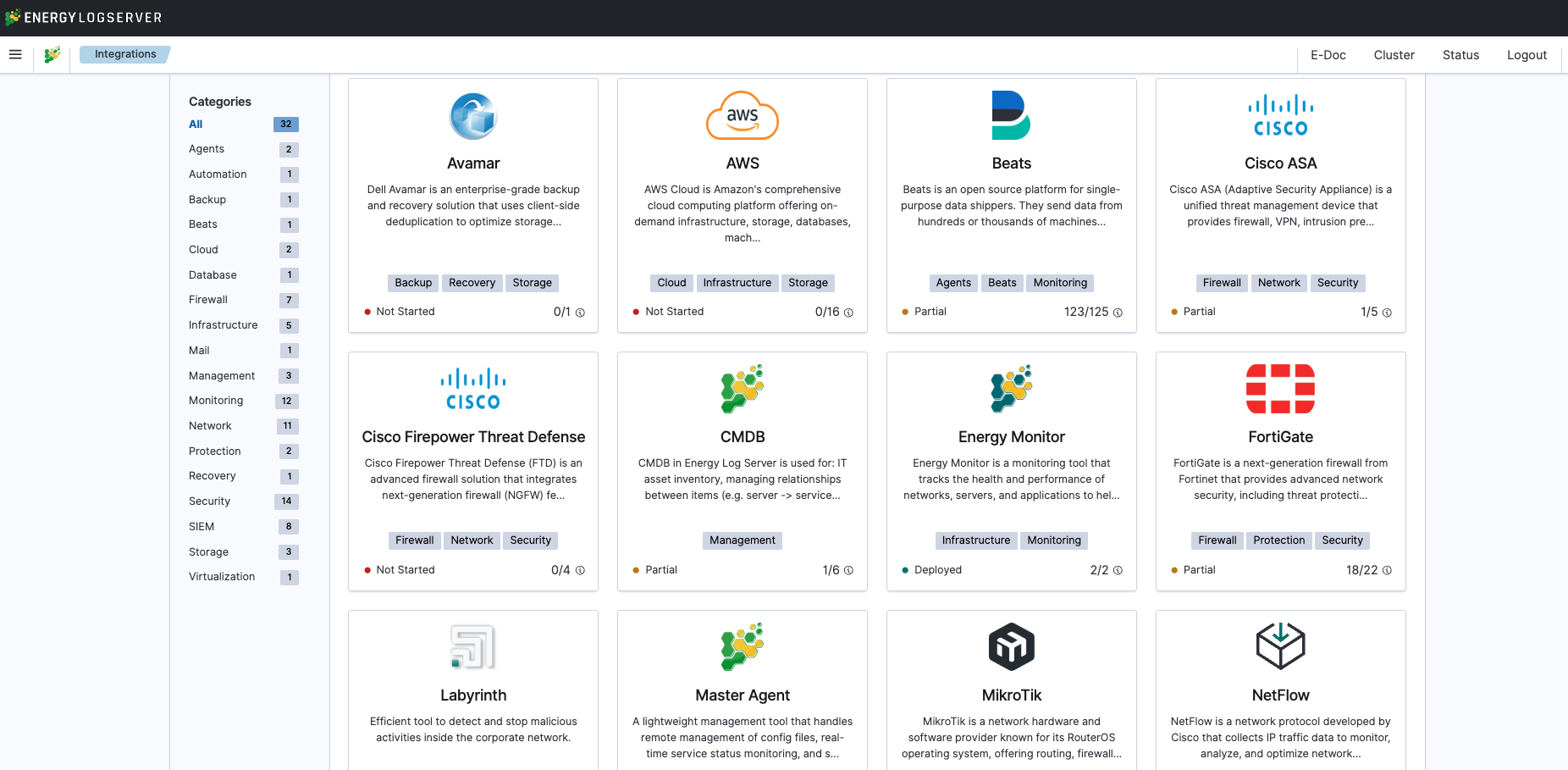Filter by the Automation category
1568x770 pixels.
point(218,174)
